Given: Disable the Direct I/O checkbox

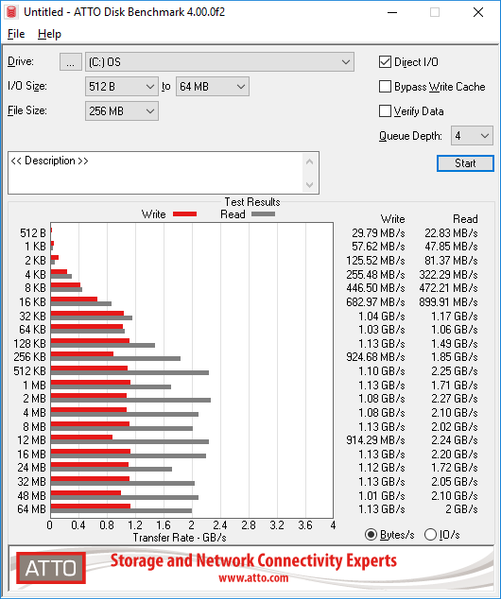Looking at the screenshot, I should click(x=384, y=62).
